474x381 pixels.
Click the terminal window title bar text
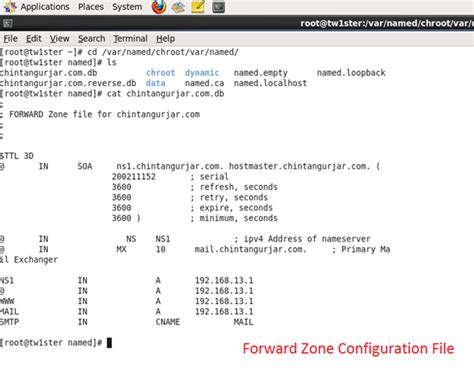(x=387, y=23)
